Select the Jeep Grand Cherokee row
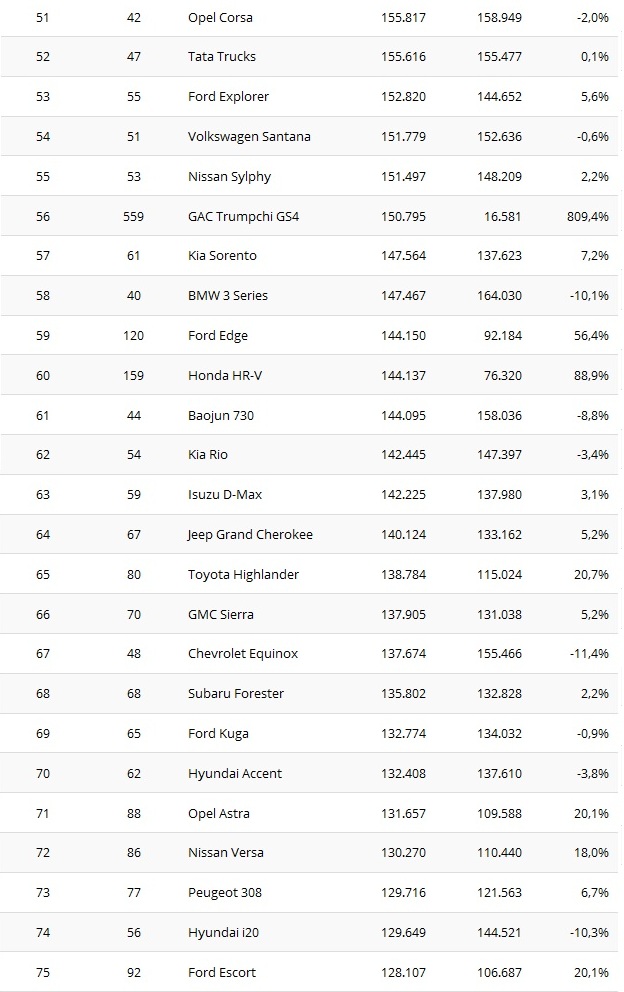The image size is (624, 992). coord(250,534)
